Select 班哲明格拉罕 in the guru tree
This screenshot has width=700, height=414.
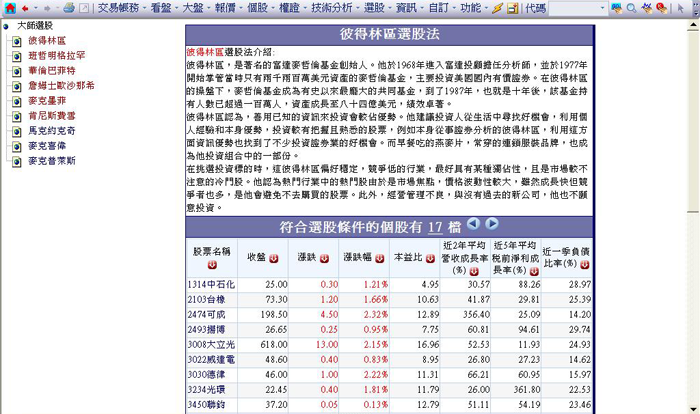click(57, 55)
